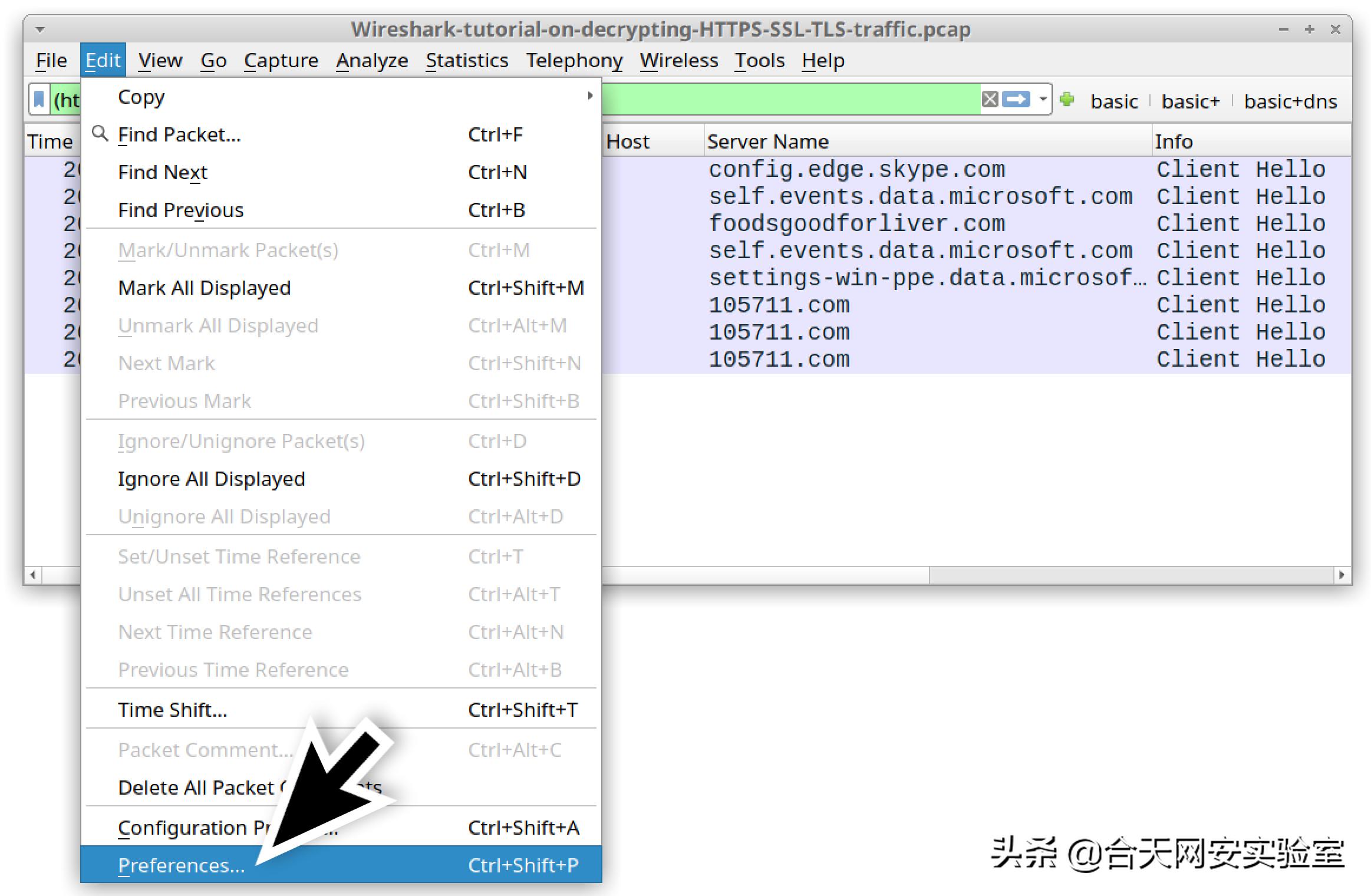Open the window menu arrow in the title bar
This screenshot has width=1371, height=896.
40,29
